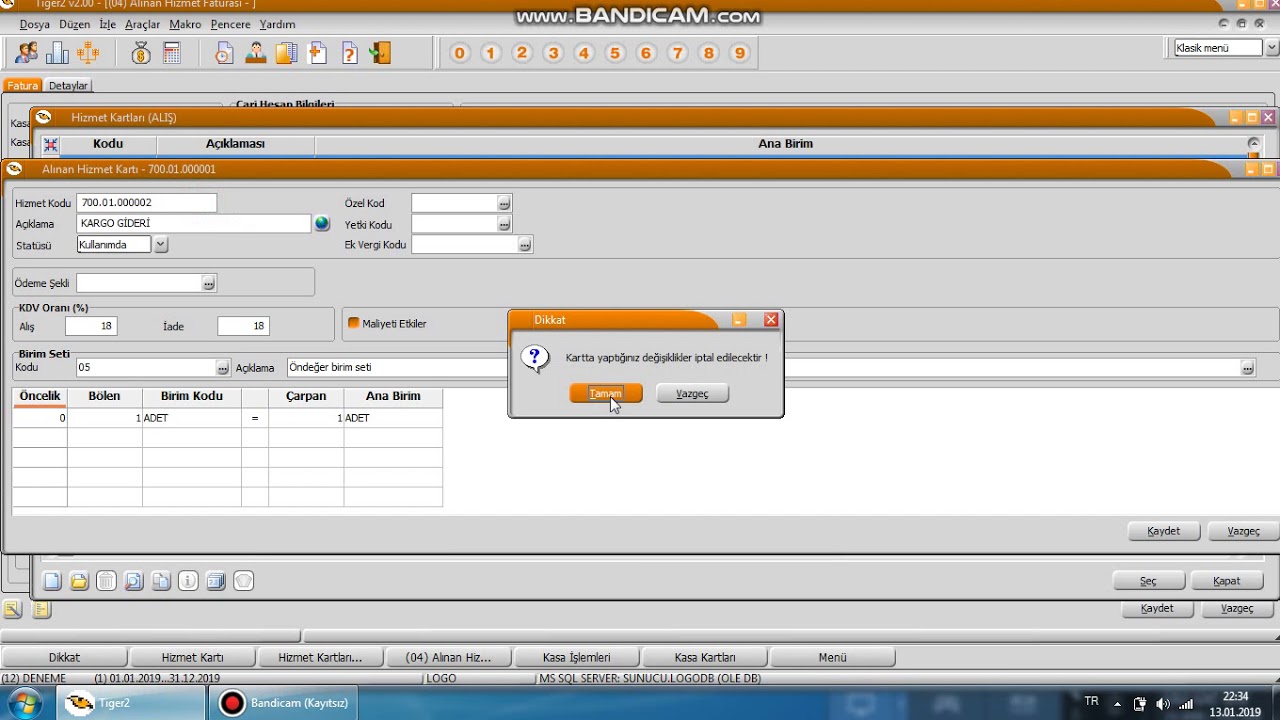Click the Açıklama field with KARGO GİDERİ
1280x720 pixels.
point(194,224)
